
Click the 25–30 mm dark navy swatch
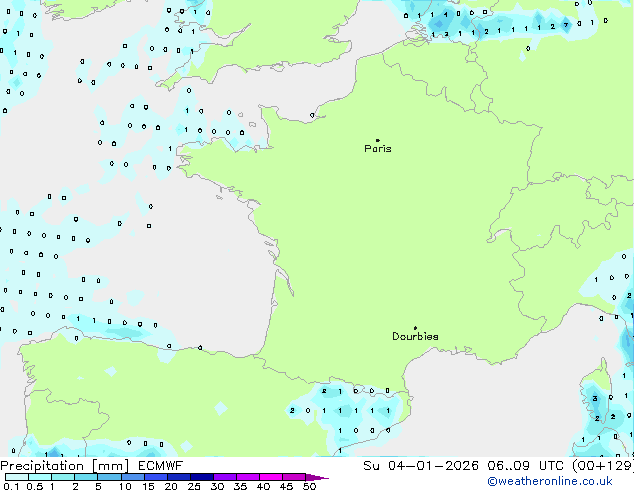coord(201,477)
